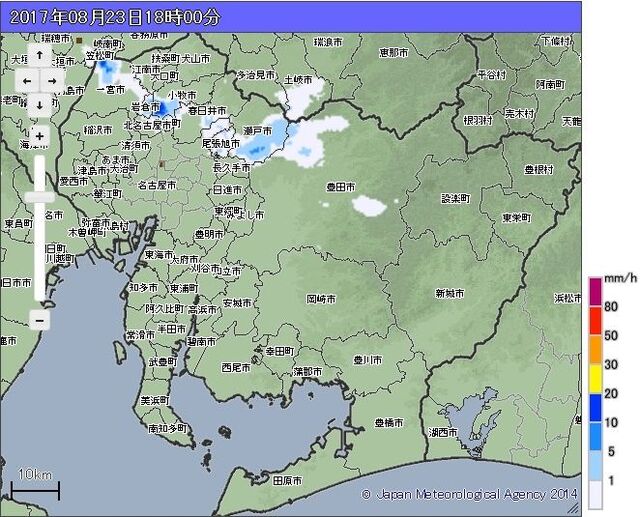Click the 一宮市 label on the map
Viewport: 640px width, 517px height.
(111, 89)
